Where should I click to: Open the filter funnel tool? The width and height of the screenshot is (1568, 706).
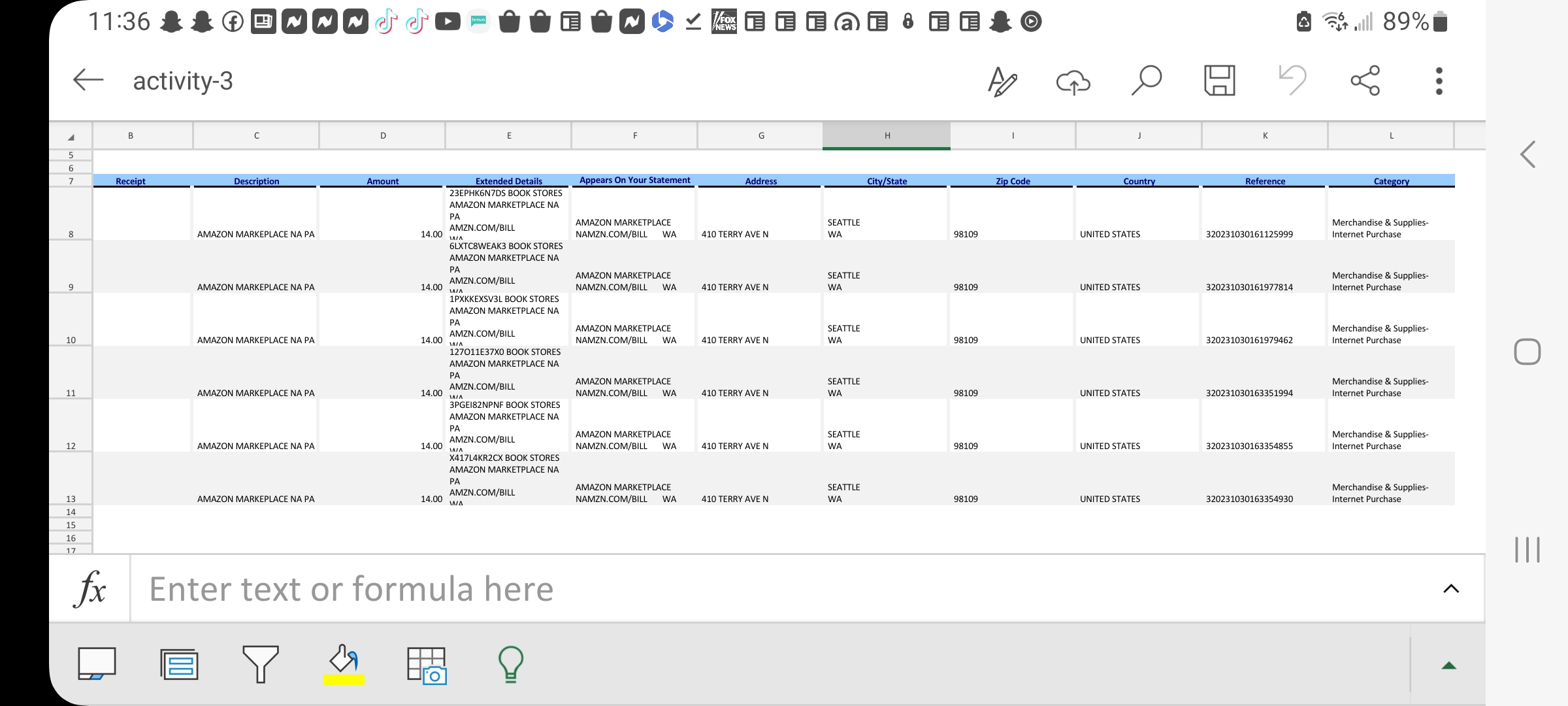click(260, 664)
